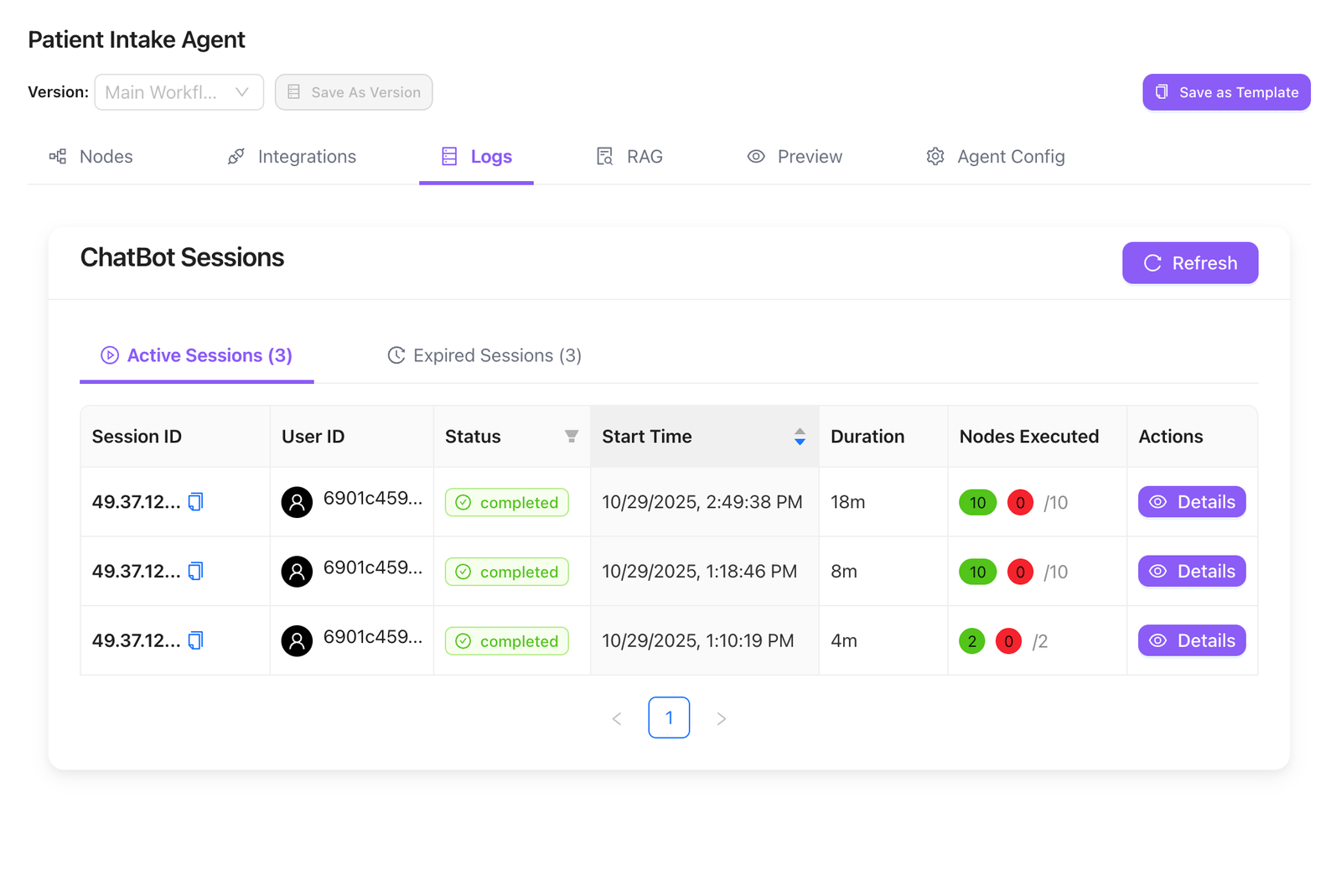
Task: Open the Integrations tab
Action: [x=292, y=157]
